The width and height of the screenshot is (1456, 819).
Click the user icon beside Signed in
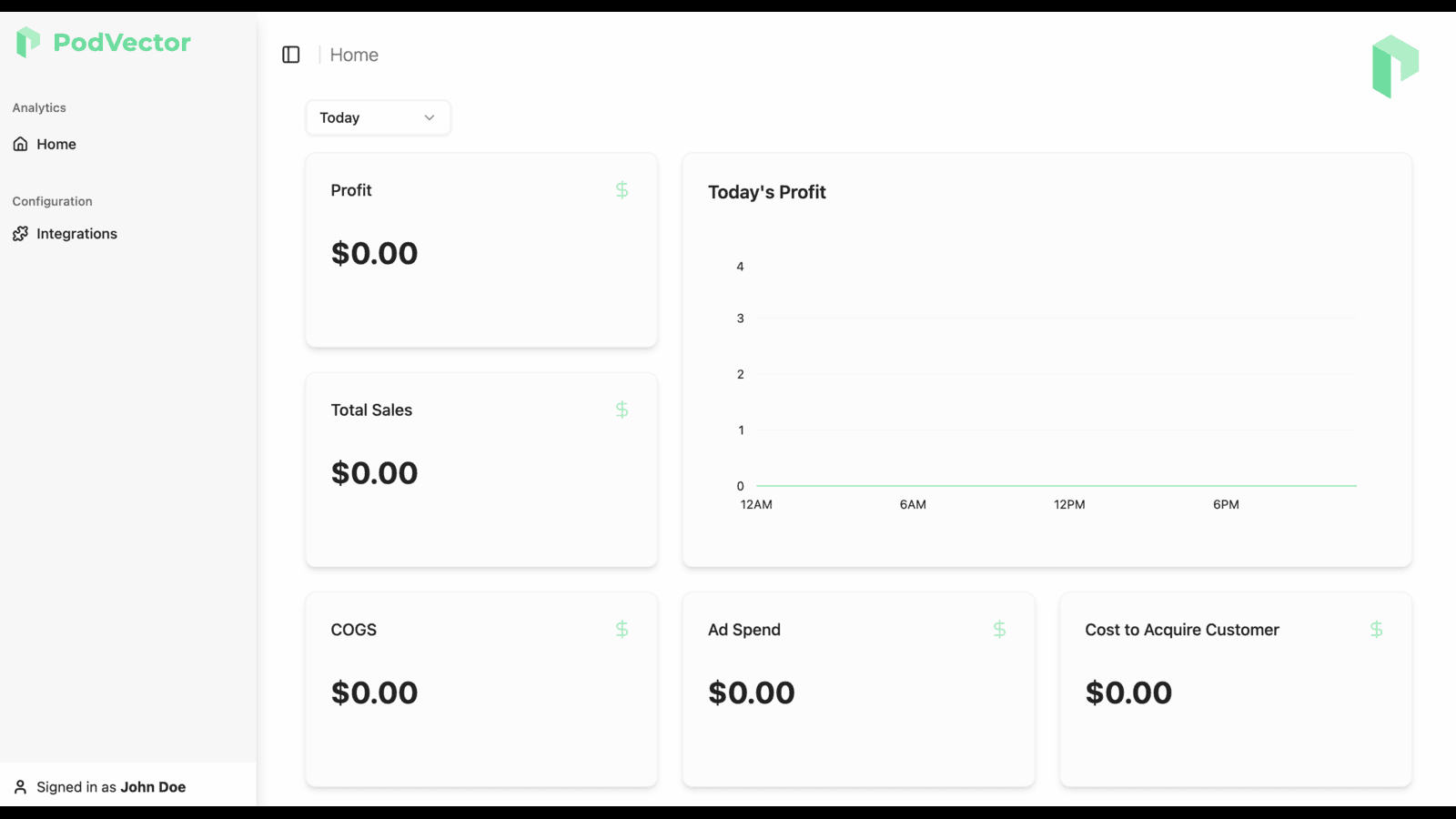click(20, 787)
